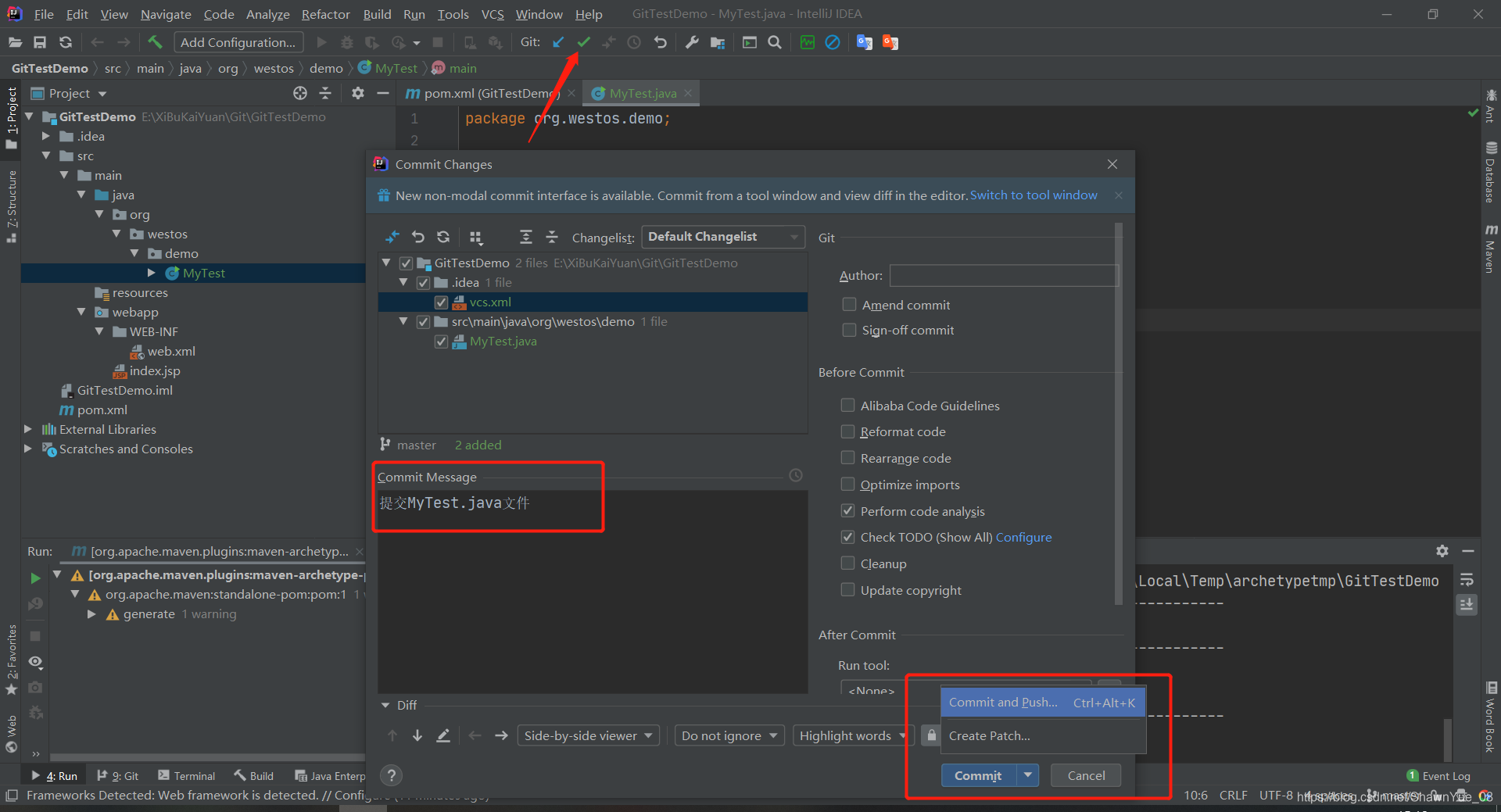Collapse all in Project panel
The height and width of the screenshot is (812, 1501).
tap(325, 94)
